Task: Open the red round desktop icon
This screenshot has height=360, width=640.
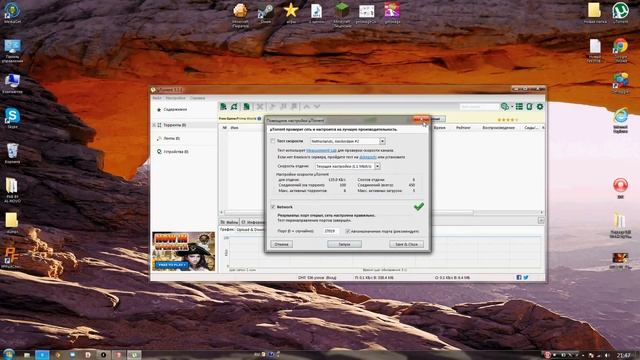Action: tap(620, 188)
